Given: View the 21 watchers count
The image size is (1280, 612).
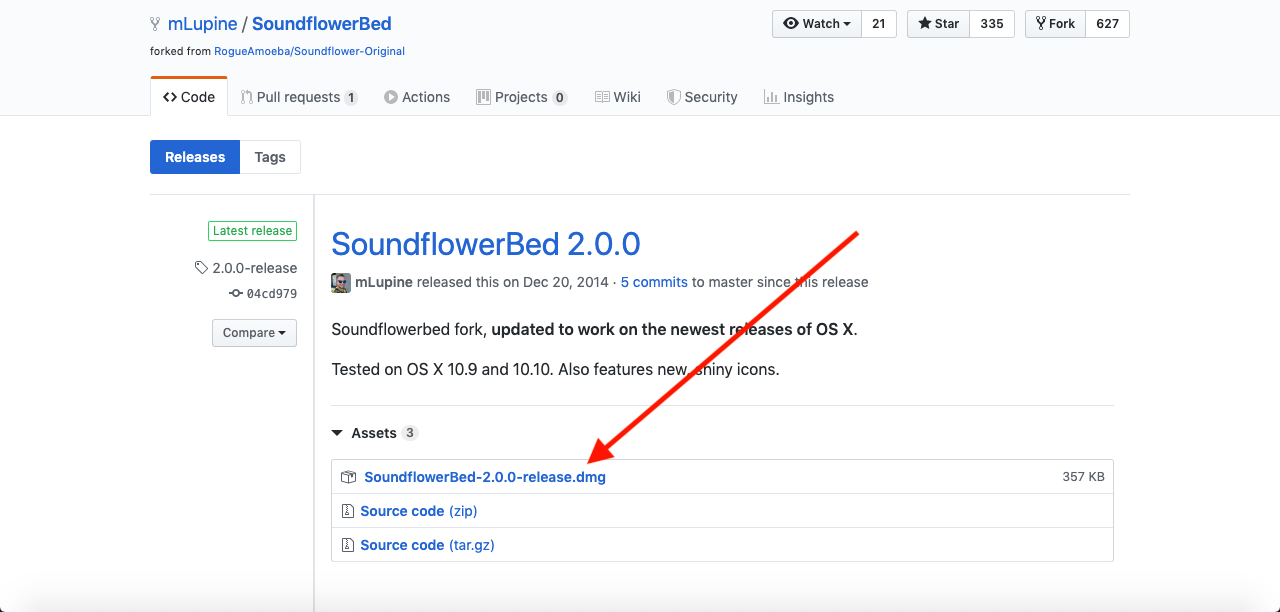Looking at the screenshot, I should pyautogui.click(x=878, y=24).
